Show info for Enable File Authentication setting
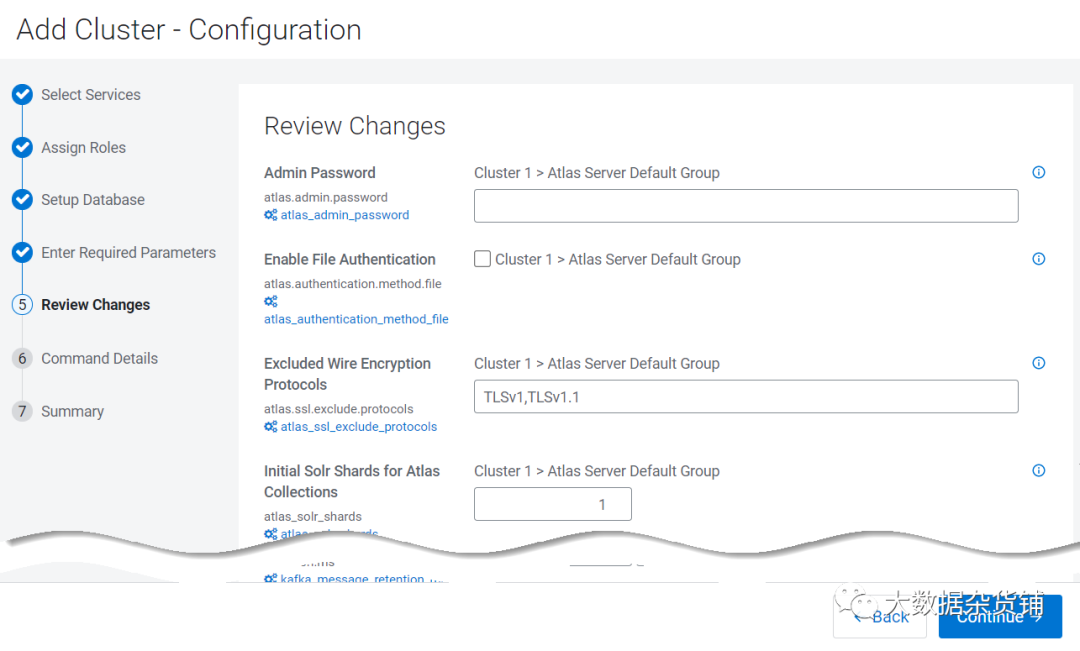 coord(1039,259)
